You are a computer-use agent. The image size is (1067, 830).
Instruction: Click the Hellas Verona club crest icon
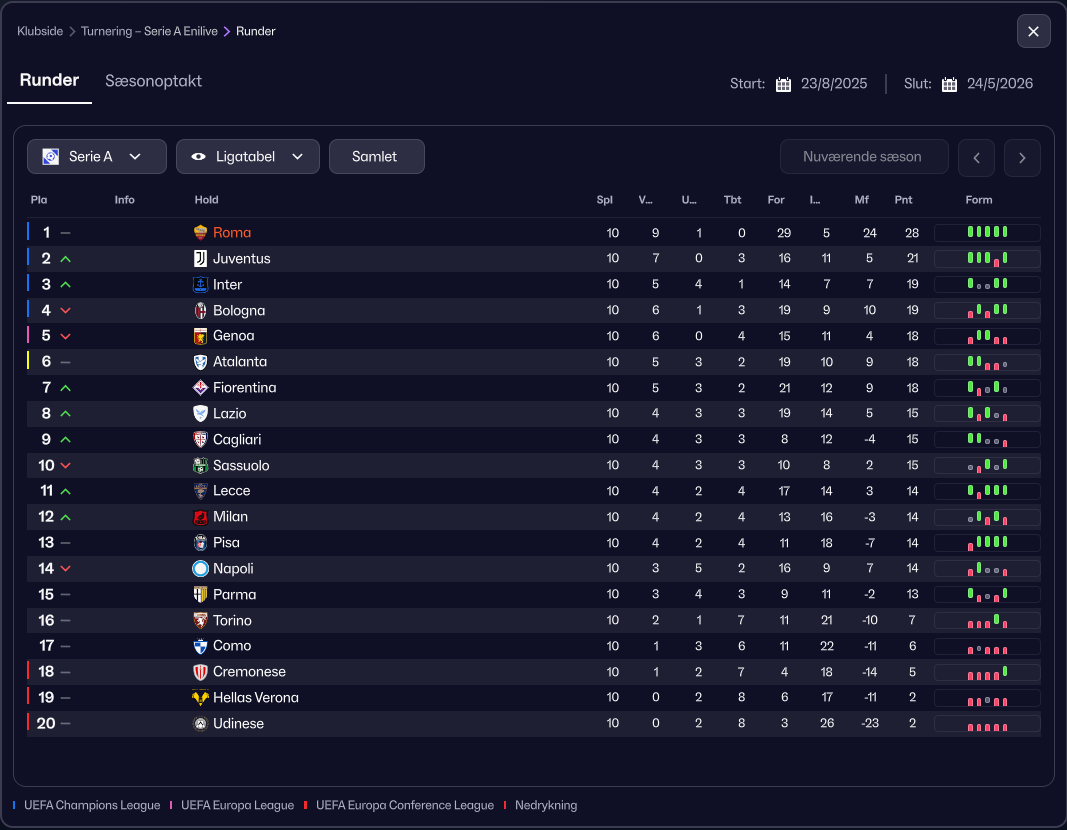click(200, 697)
